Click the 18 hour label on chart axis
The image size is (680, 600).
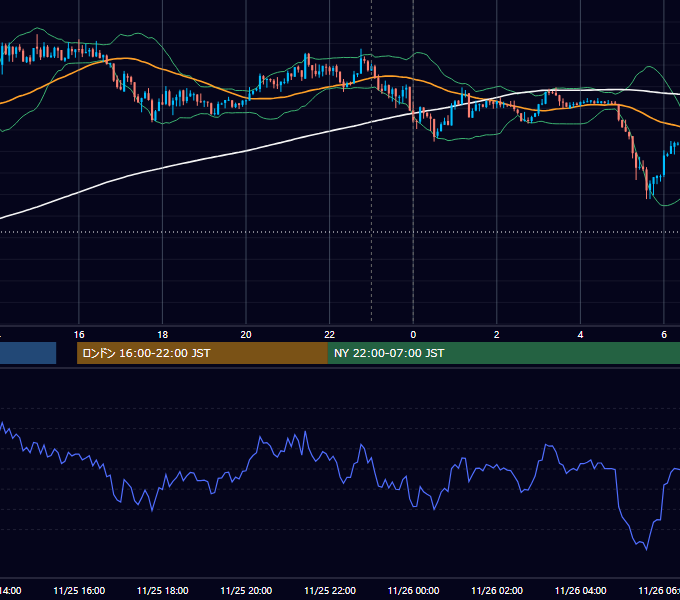163,335
